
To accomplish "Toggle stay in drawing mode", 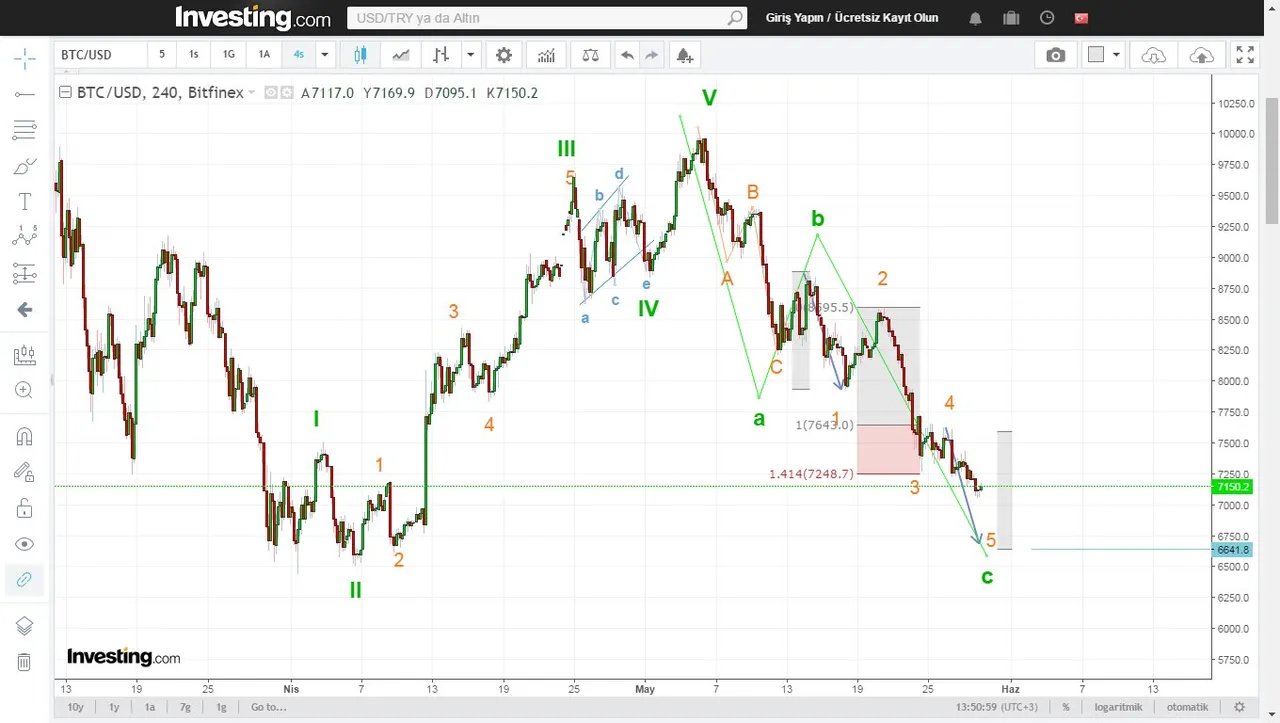I will [x=24, y=472].
